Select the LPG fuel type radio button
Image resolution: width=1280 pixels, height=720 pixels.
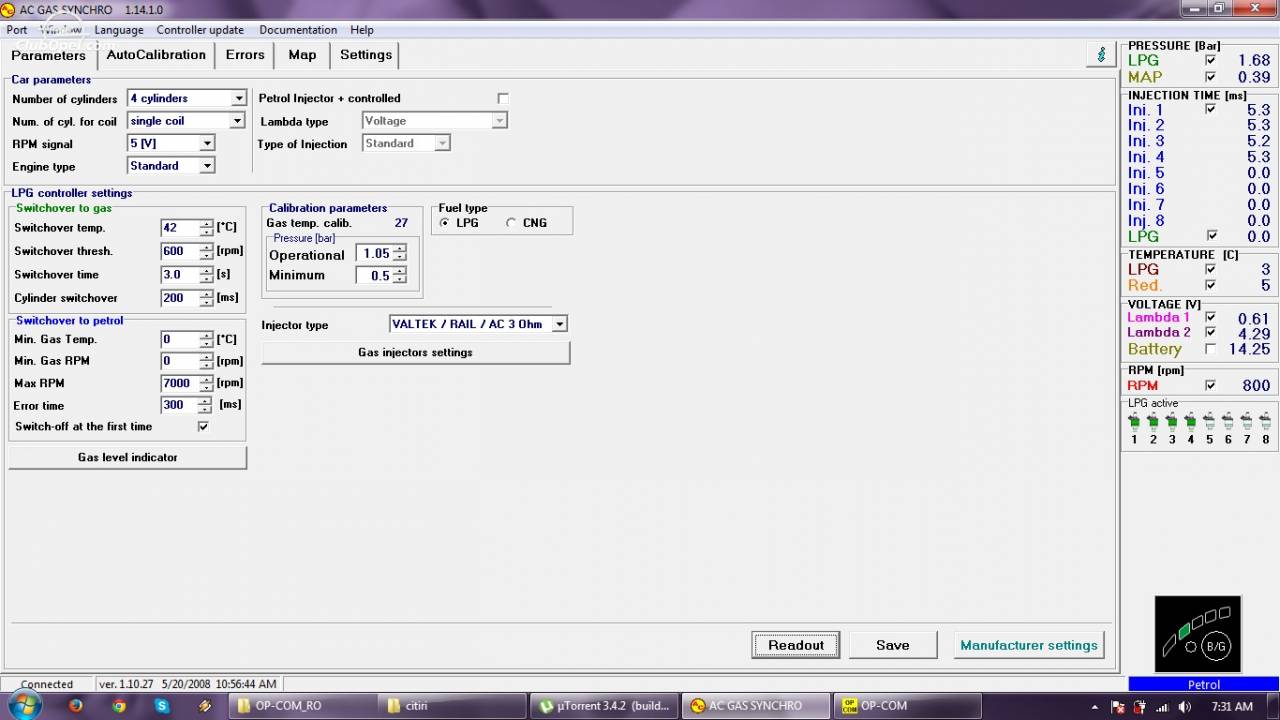(x=444, y=223)
